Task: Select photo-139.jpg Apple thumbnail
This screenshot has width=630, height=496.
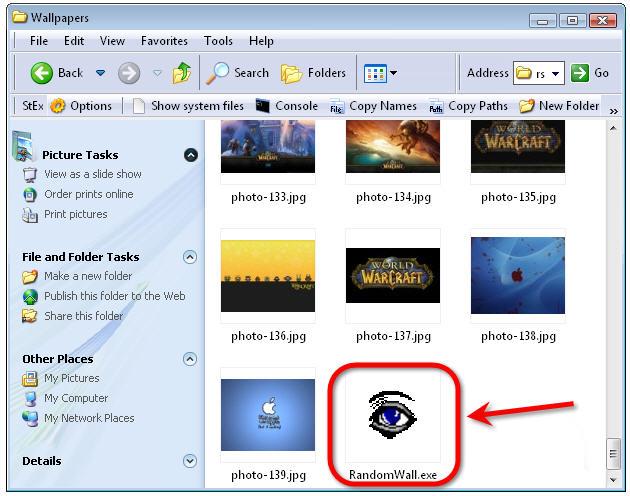Action: tap(268, 415)
